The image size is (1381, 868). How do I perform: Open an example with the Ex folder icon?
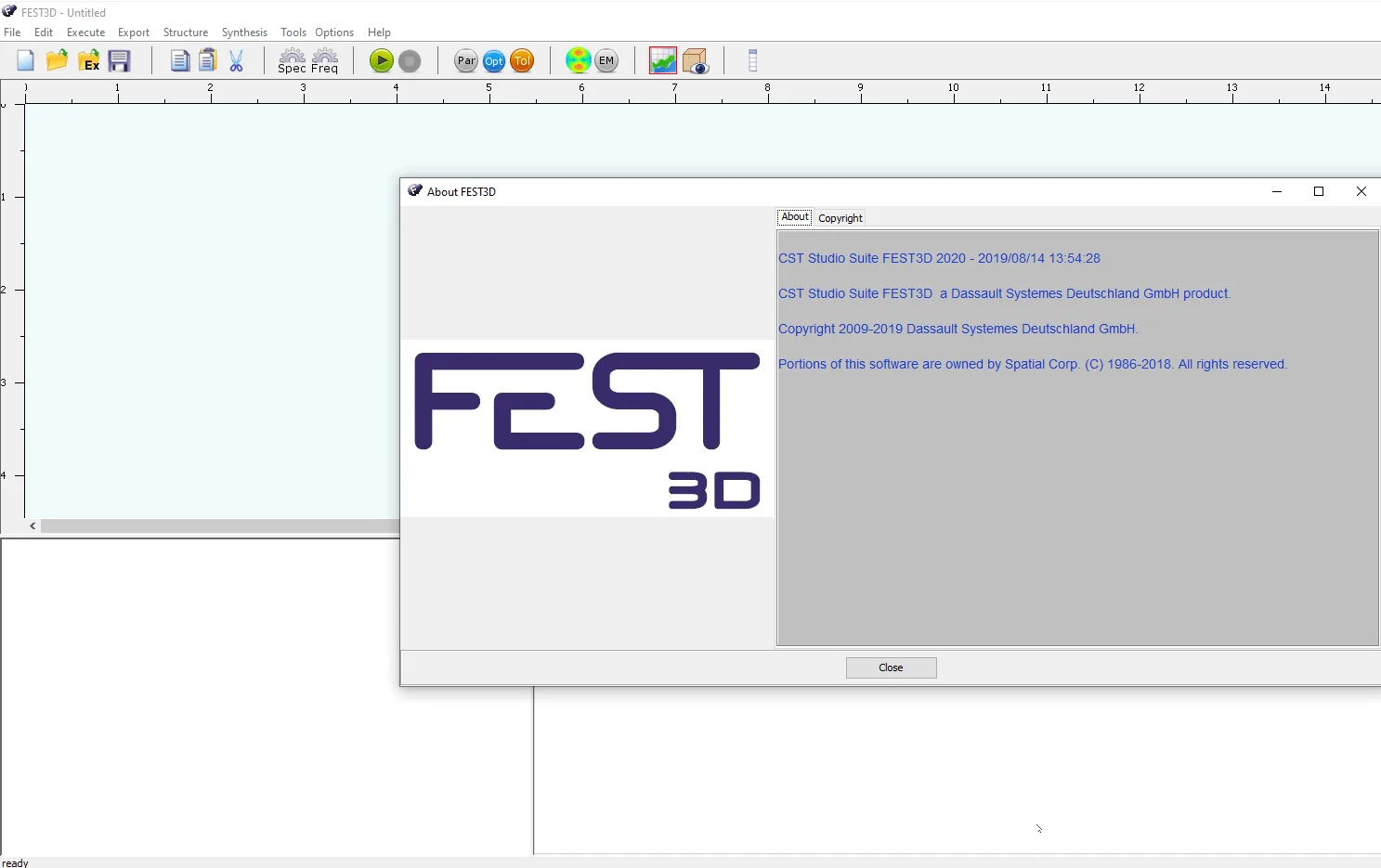click(x=89, y=61)
